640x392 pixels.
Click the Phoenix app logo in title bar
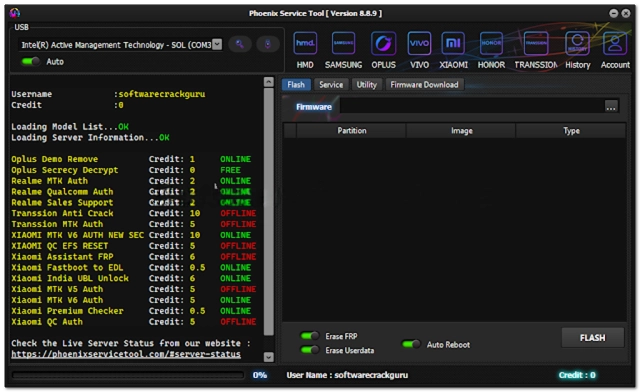coord(15,13)
